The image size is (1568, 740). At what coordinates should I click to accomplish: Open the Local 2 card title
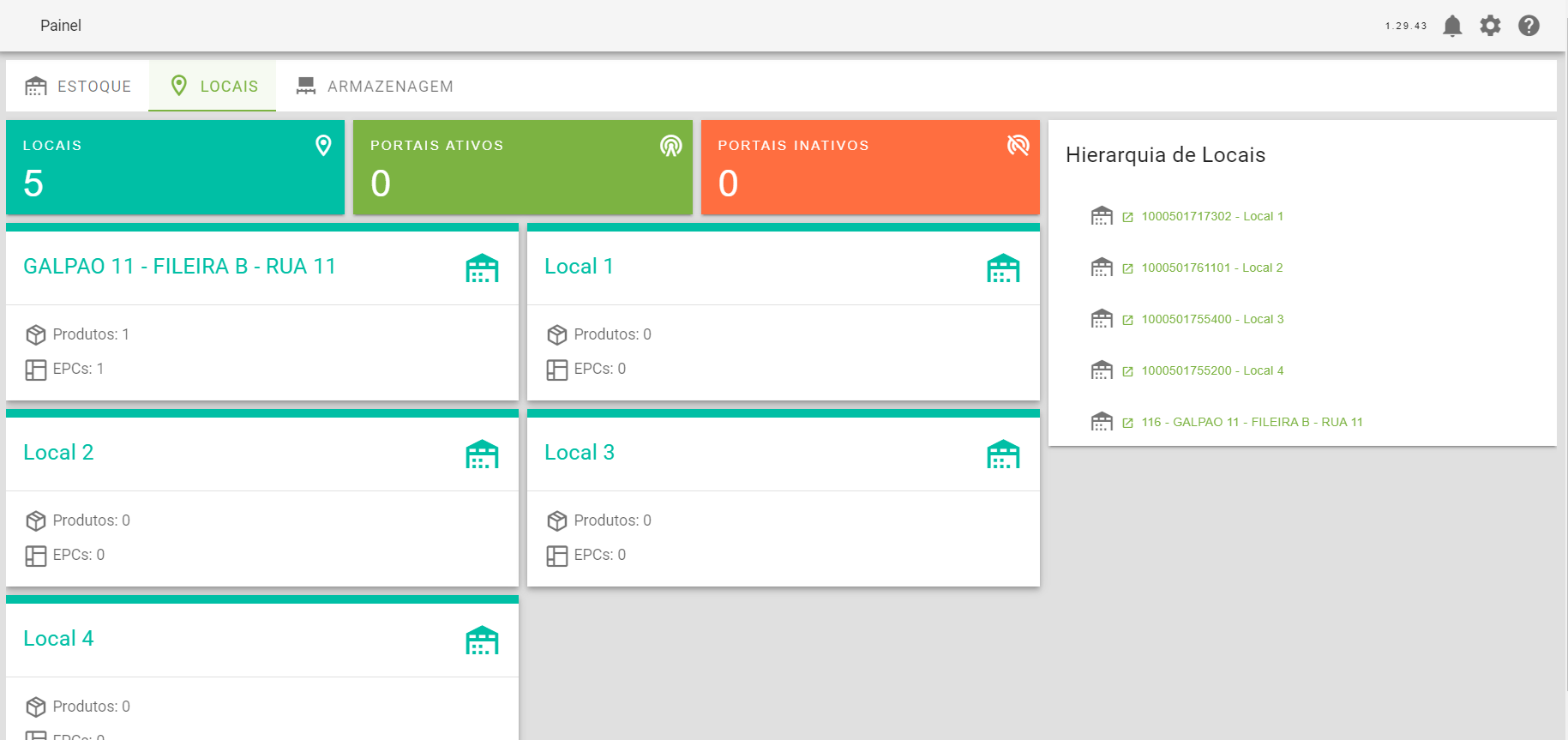[58, 453]
